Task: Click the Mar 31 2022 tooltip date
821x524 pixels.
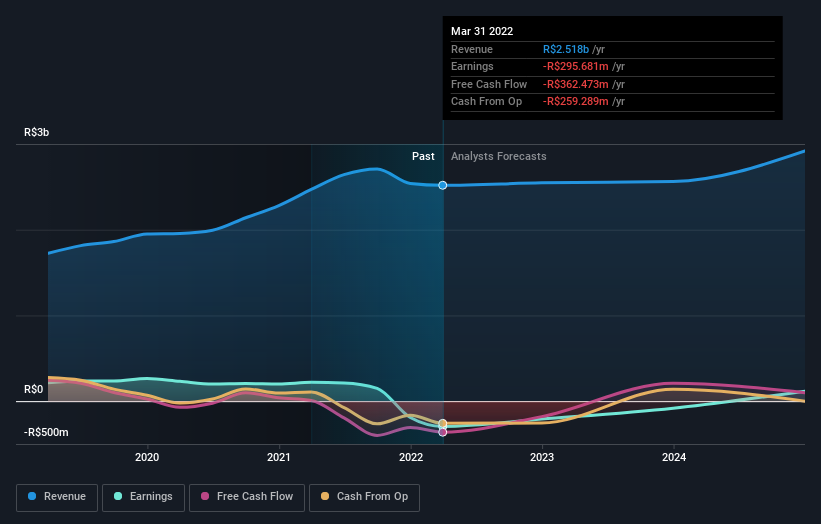Action: (482, 31)
